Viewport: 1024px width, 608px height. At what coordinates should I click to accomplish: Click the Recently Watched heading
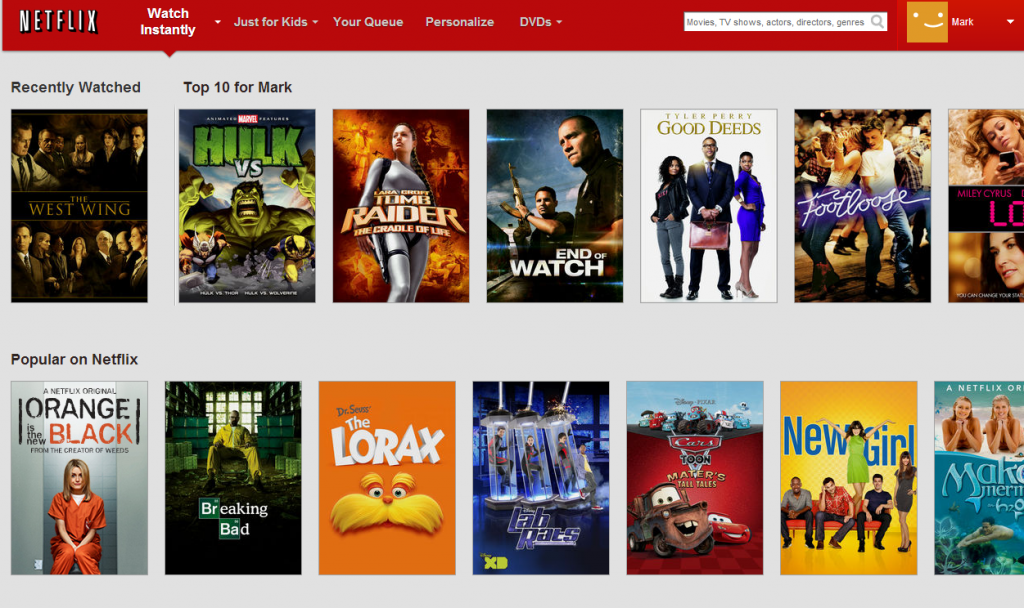click(x=76, y=88)
